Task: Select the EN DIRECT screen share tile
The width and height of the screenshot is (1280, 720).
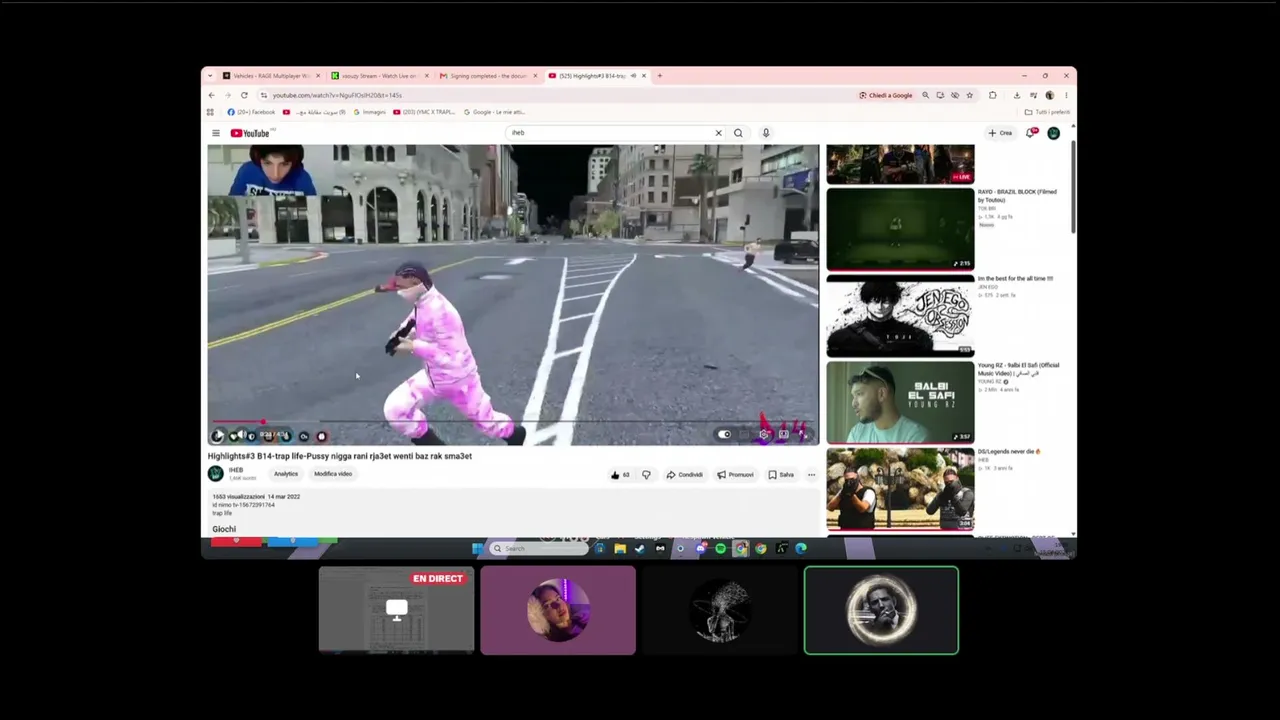Action: (x=396, y=610)
